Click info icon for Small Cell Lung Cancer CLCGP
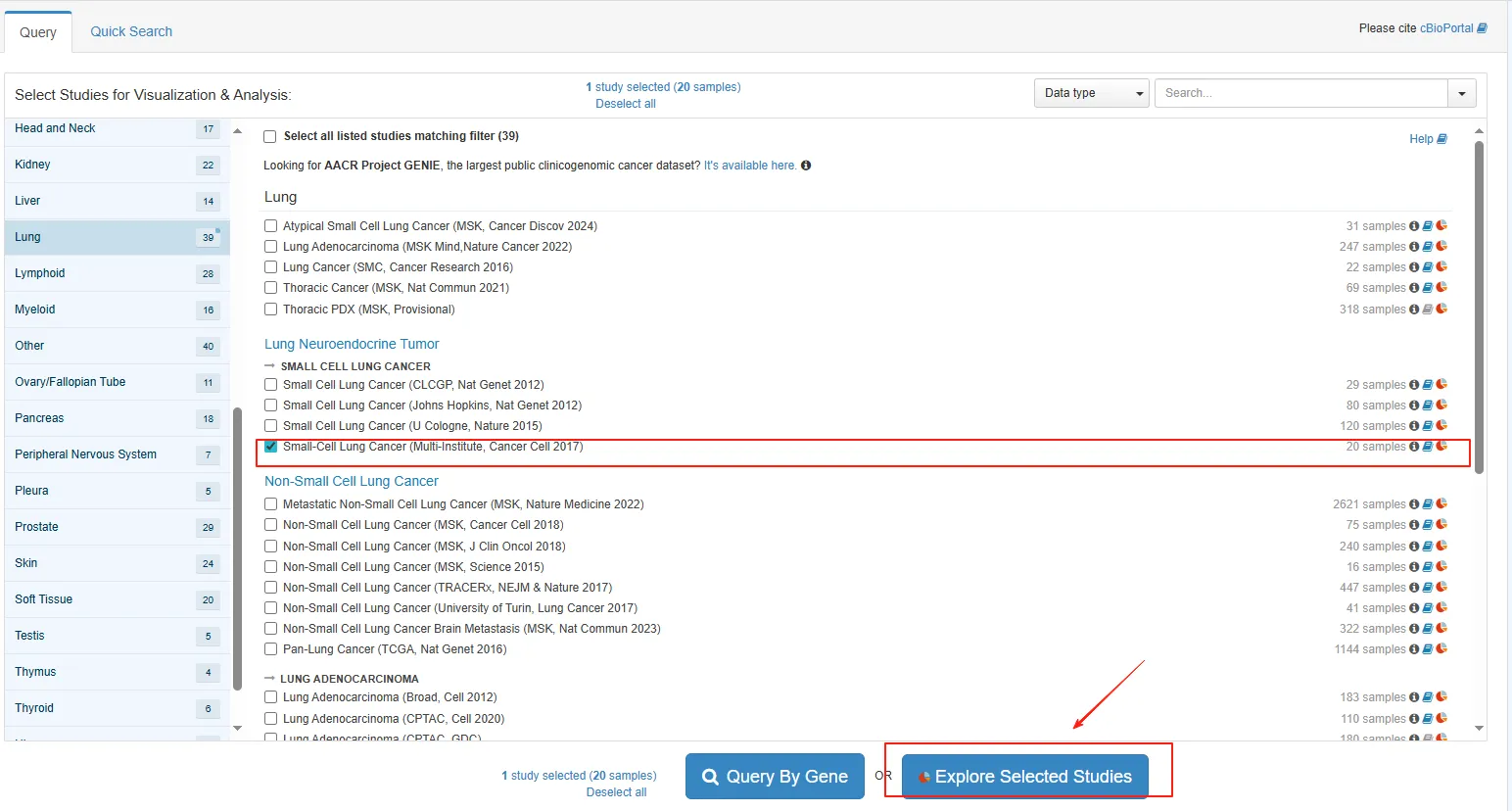 pyautogui.click(x=1414, y=385)
